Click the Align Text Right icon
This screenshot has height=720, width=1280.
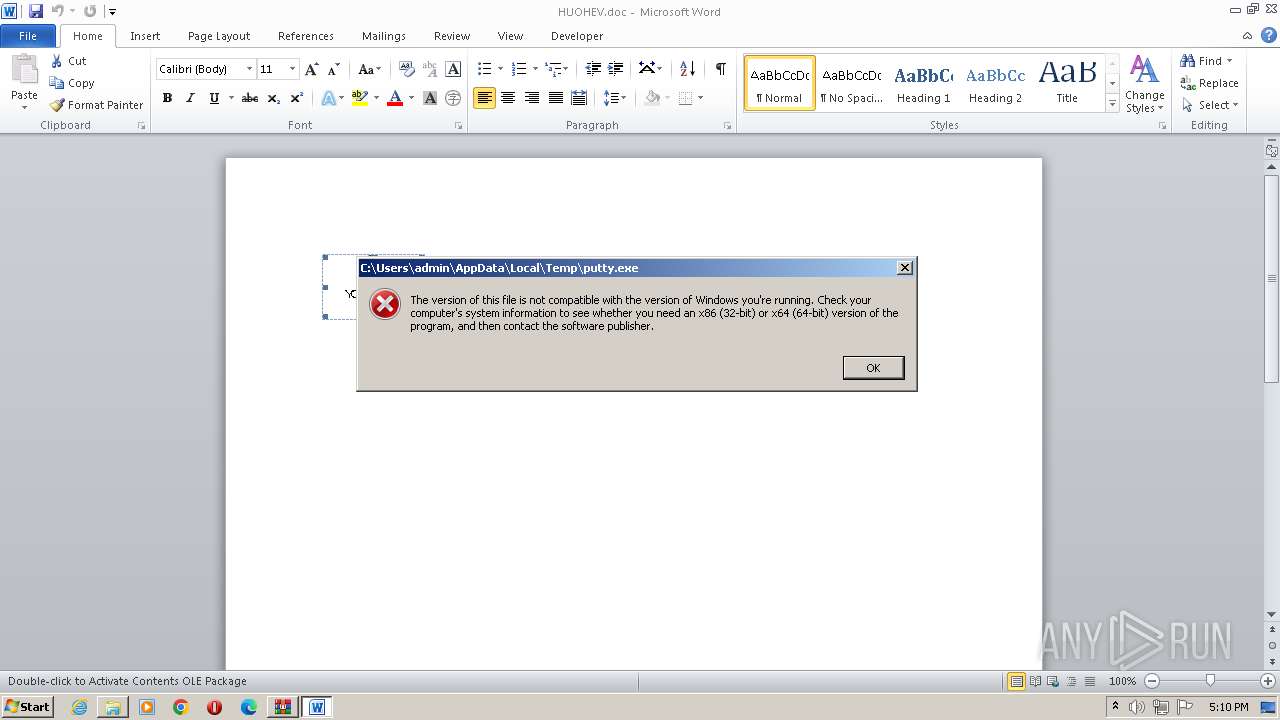click(532, 98)
